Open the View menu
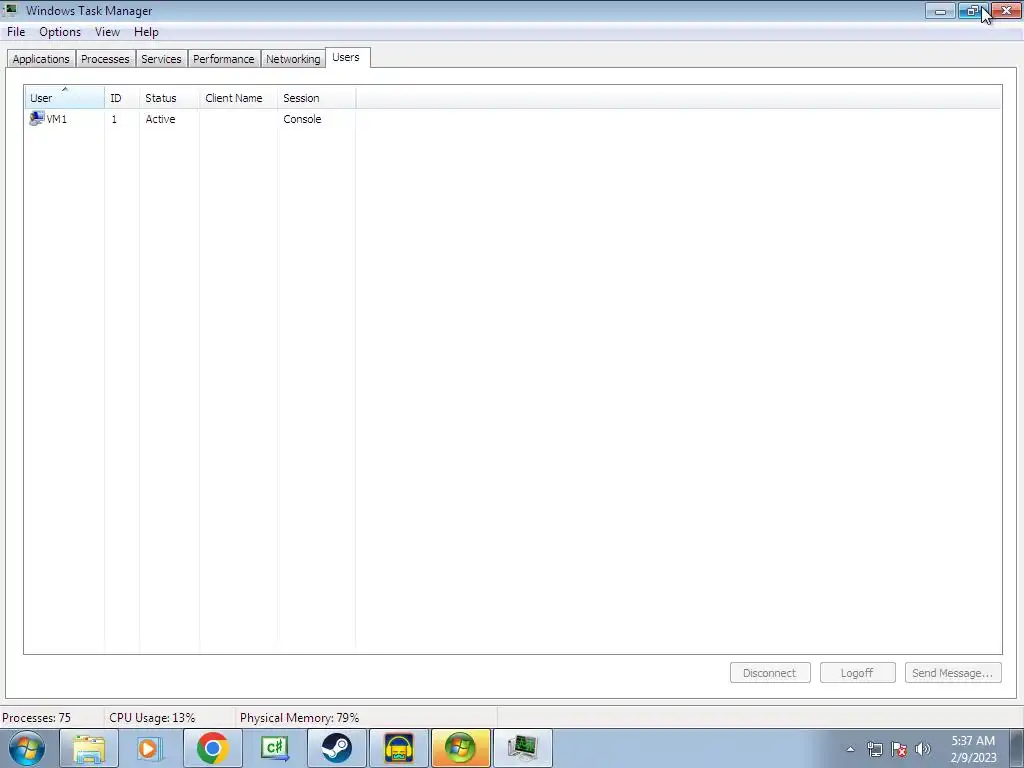Screen dimensions: 1024x768 [x=107, y=32]
